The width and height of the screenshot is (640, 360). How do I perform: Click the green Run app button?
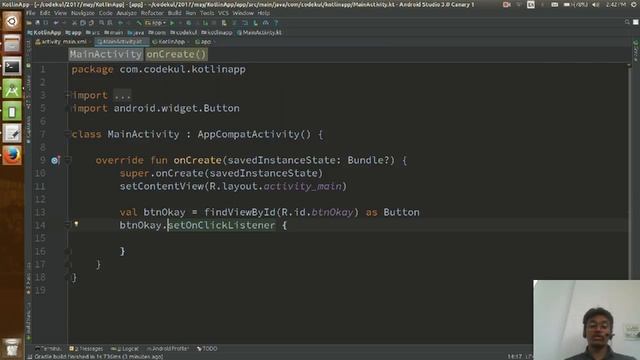172,23
